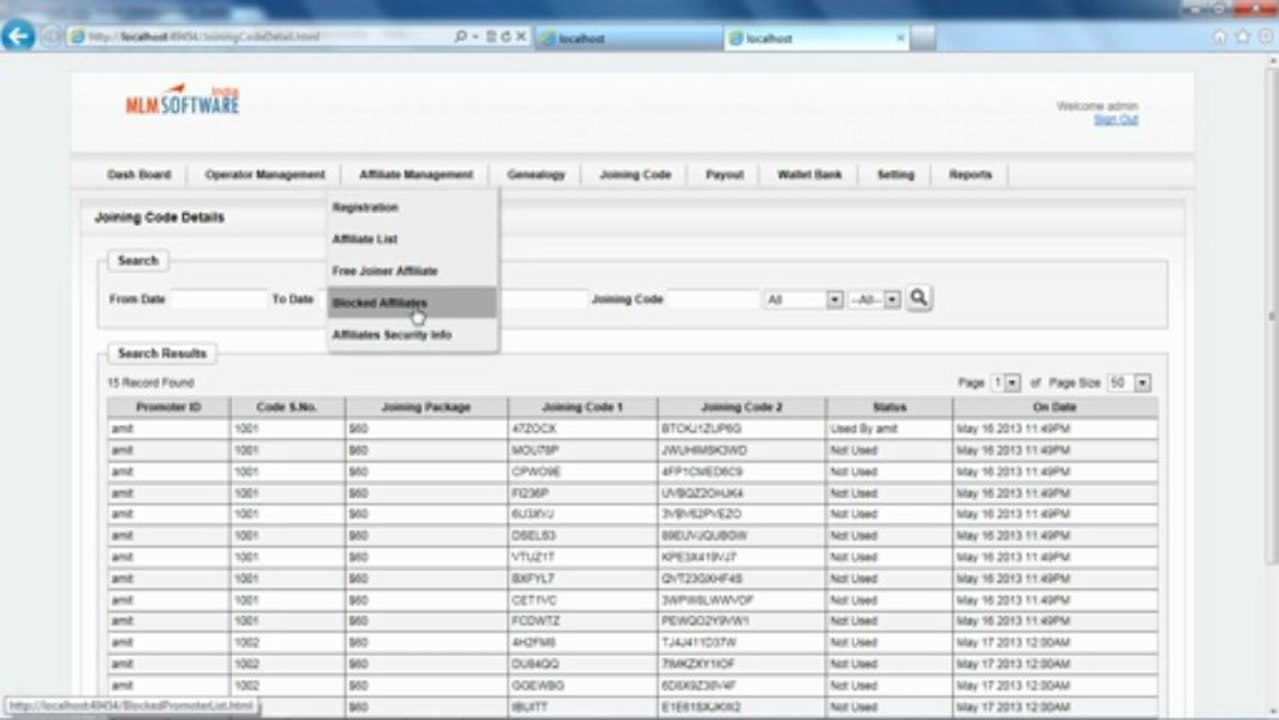Select Affiliate List from the dropdown menu
The image size is (1279, 720).
click(412, 239)
